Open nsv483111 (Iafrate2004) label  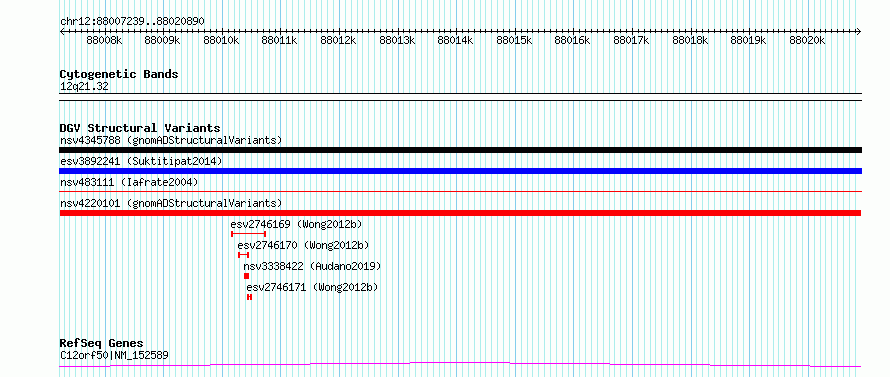coord(129,182)
